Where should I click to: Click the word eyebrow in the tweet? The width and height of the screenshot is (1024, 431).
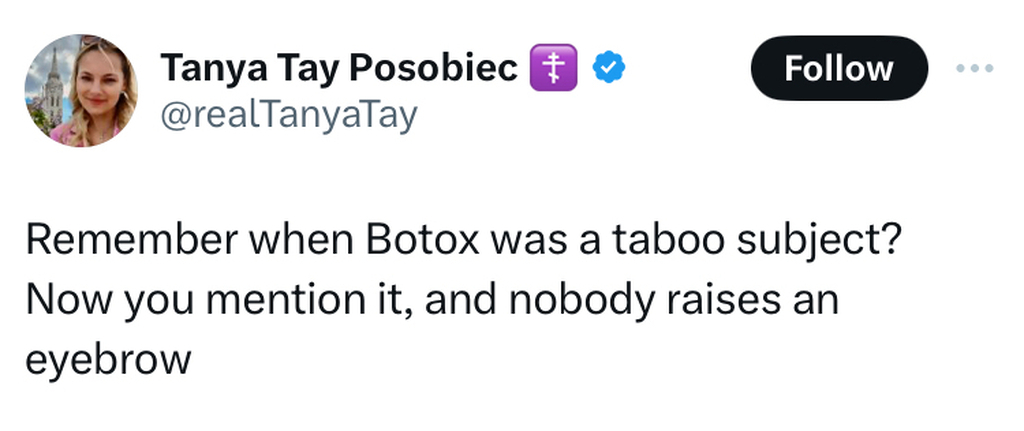point(108,361)
